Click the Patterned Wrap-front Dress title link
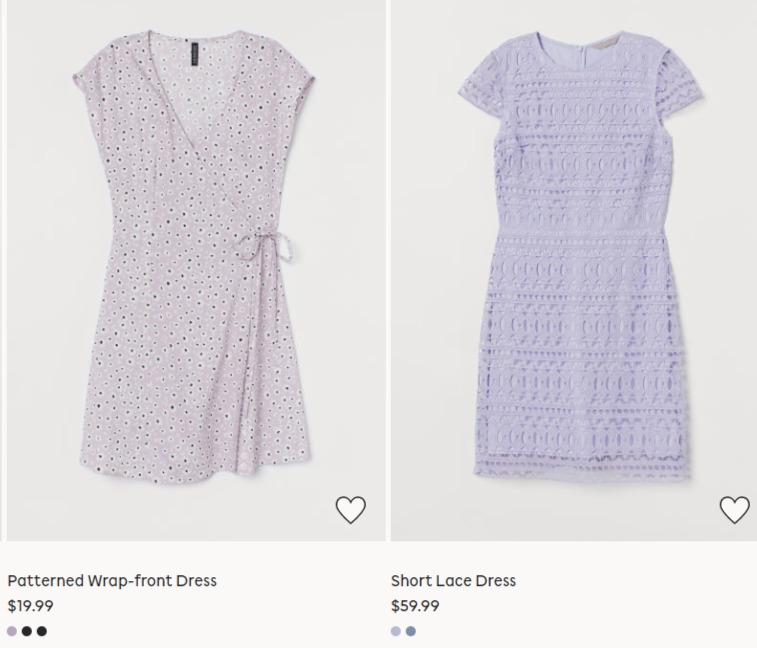The width and height of the screenshot is (757, 648). tap(112, 580)
